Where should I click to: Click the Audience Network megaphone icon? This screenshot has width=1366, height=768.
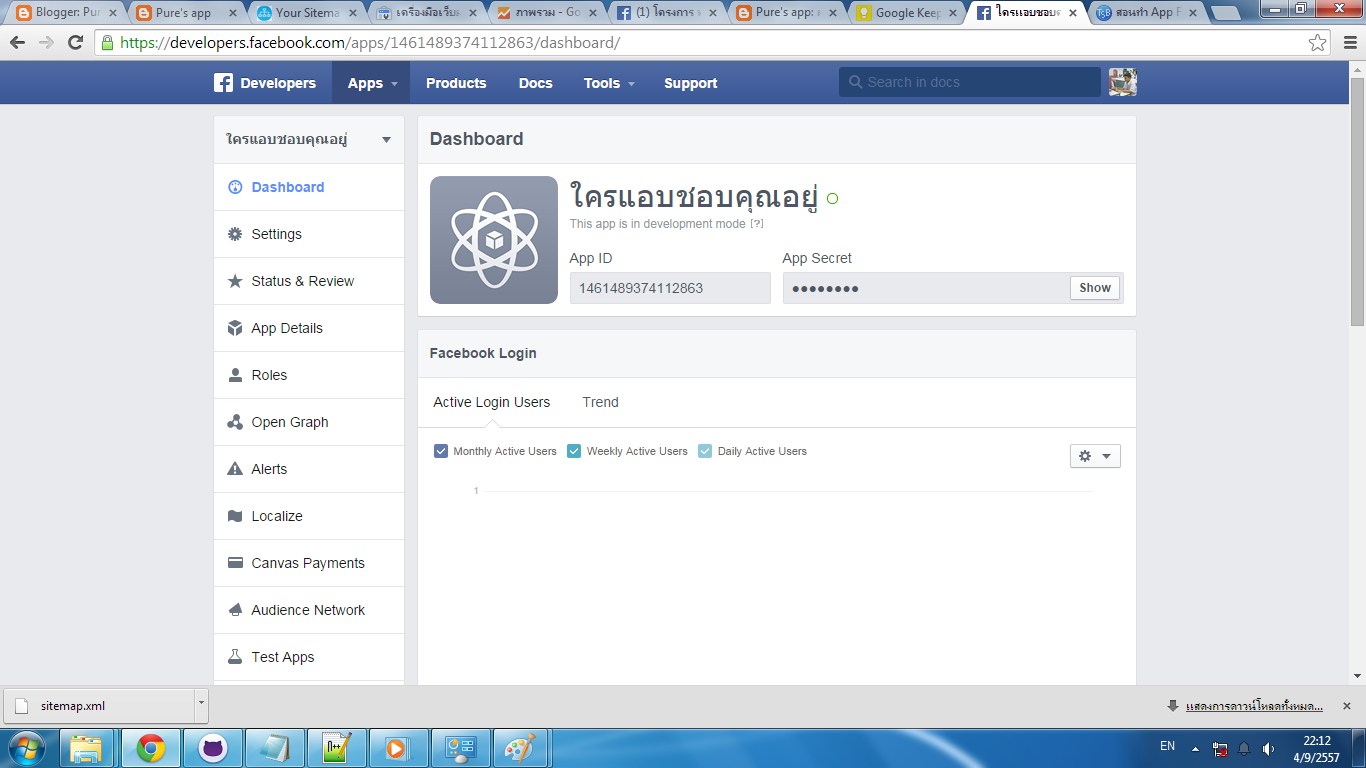pyautogui.click(x=235, y=610)
